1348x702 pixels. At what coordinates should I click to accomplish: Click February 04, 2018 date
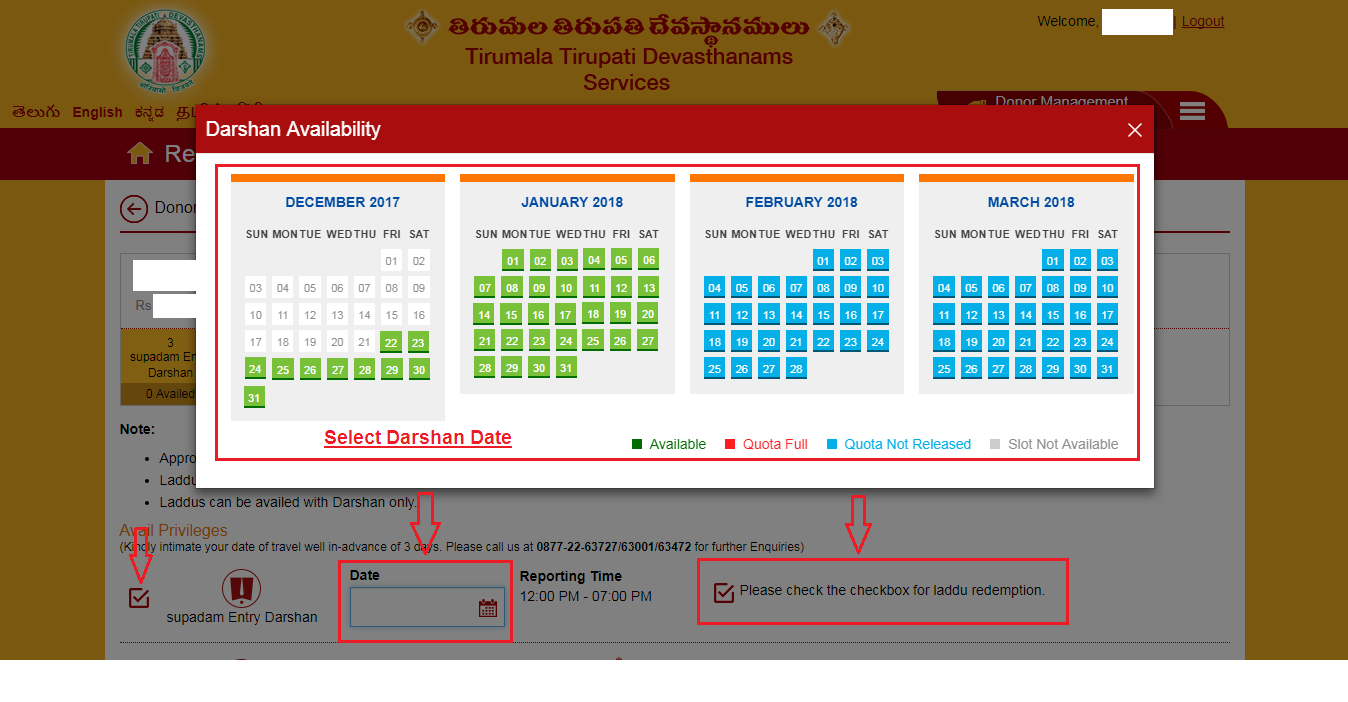pos(715,288)
